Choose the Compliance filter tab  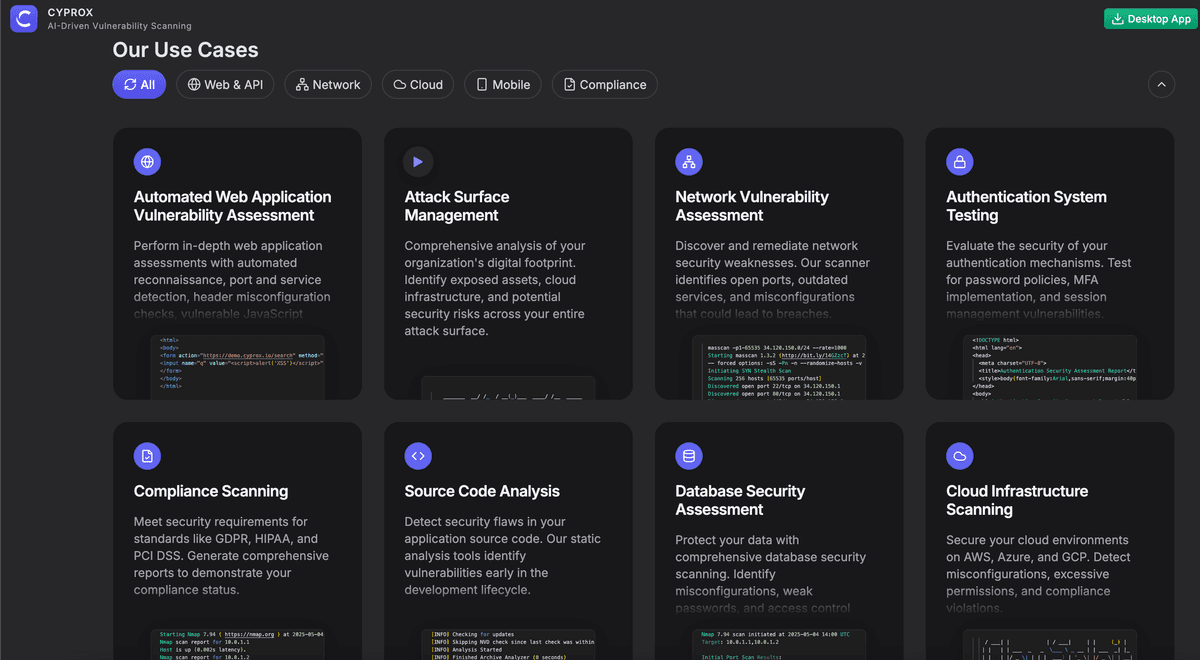[605, 85]
